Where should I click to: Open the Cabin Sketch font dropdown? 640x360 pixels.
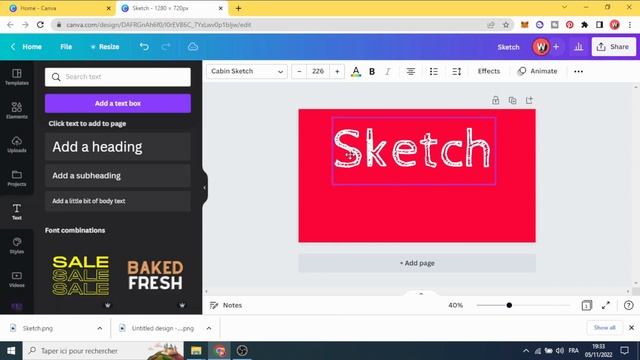tap(247, 71)
